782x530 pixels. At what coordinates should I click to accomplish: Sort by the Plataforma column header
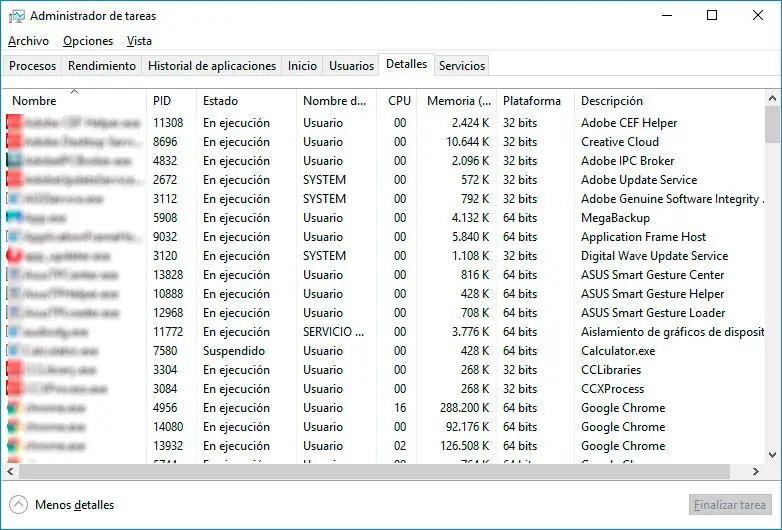coord(536,101)
